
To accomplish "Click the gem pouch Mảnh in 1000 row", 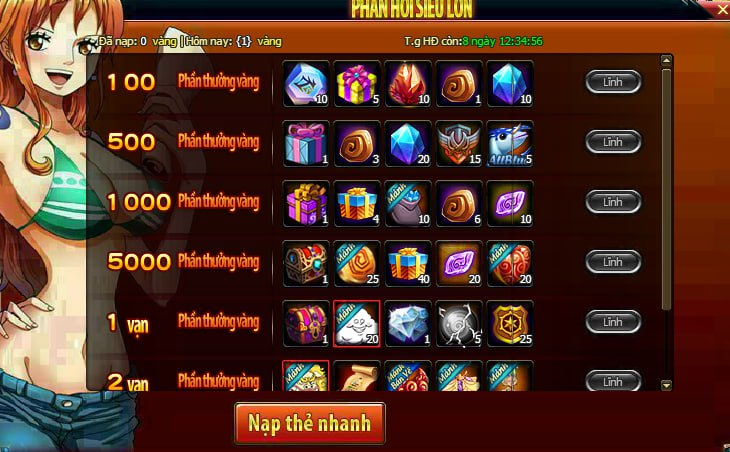I will (408, 204).
